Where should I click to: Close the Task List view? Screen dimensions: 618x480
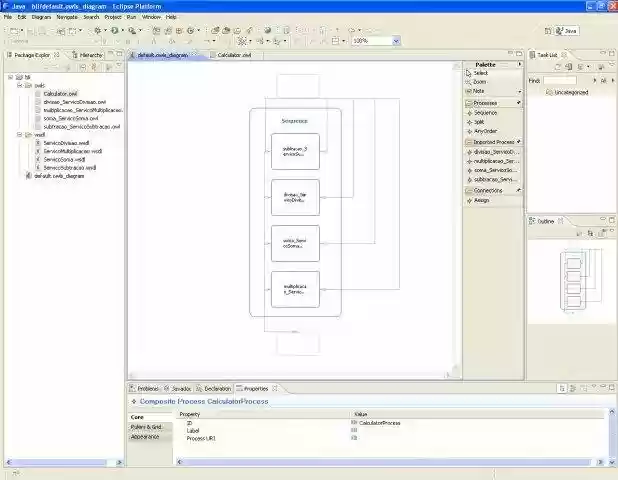pyautogui.click(x=564, y=55)
